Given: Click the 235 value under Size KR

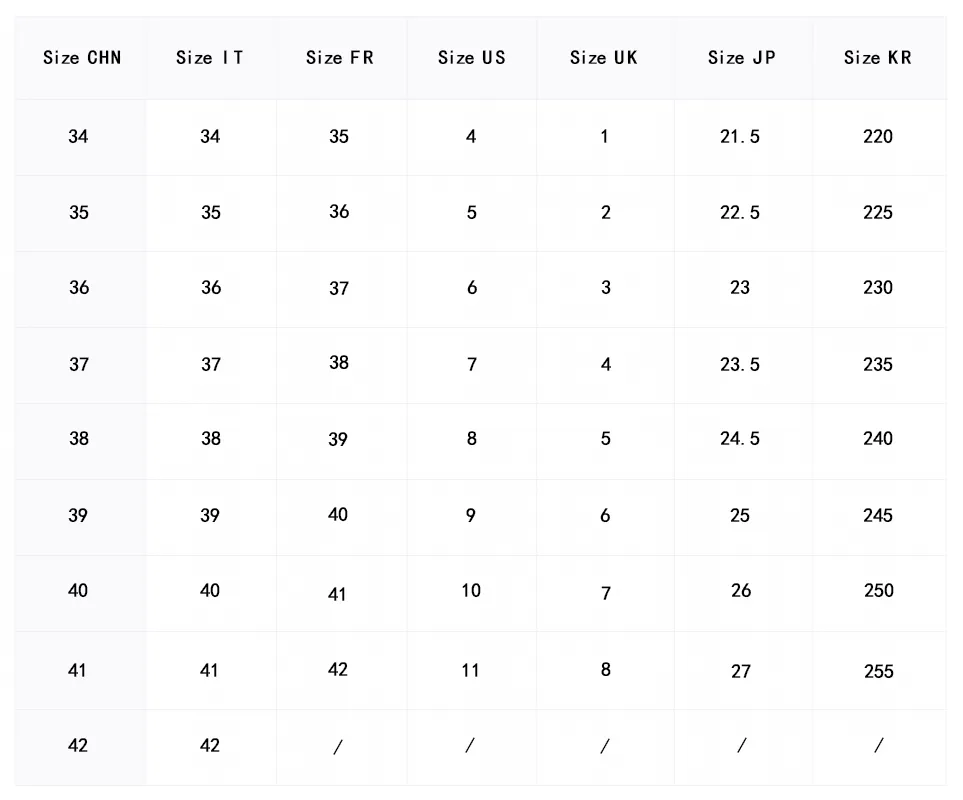Looking at the screenshot, I should (x=878, y=364).
